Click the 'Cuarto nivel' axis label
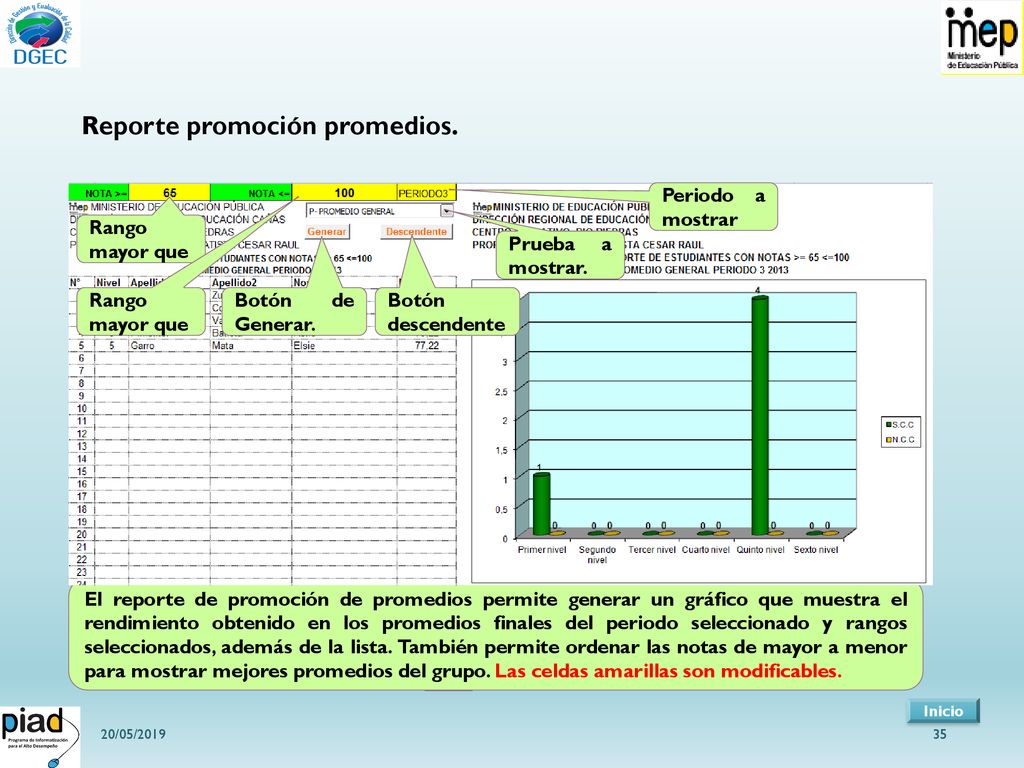The width and height of the screenshot is (1024, 768). 705,550
